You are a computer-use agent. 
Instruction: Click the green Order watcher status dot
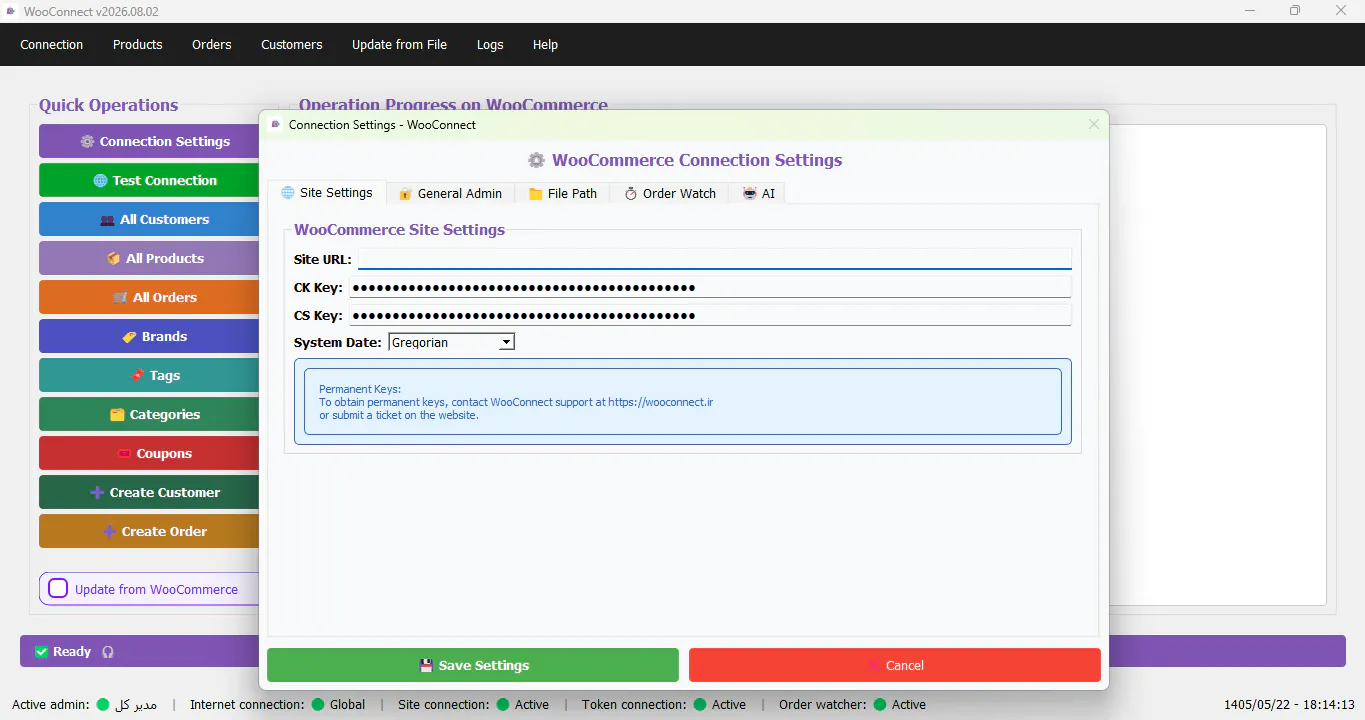click(x=880, y=705)
